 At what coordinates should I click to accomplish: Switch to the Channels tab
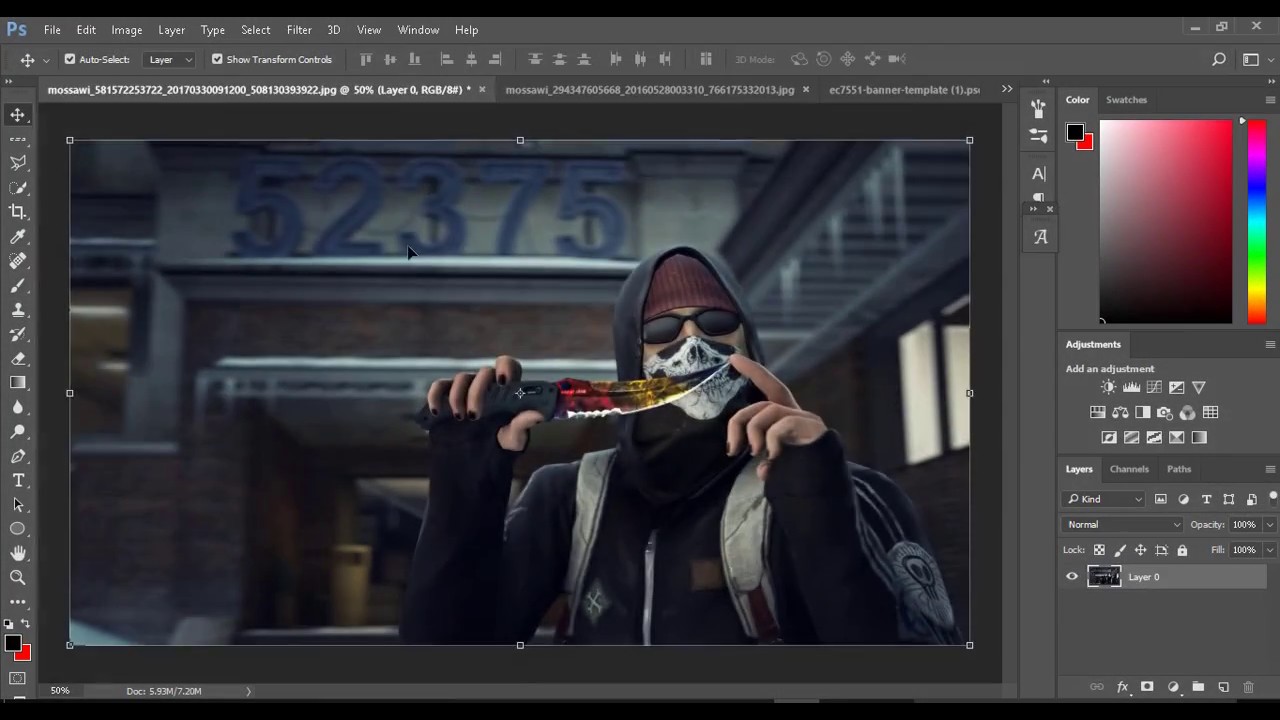(1129, 469)
